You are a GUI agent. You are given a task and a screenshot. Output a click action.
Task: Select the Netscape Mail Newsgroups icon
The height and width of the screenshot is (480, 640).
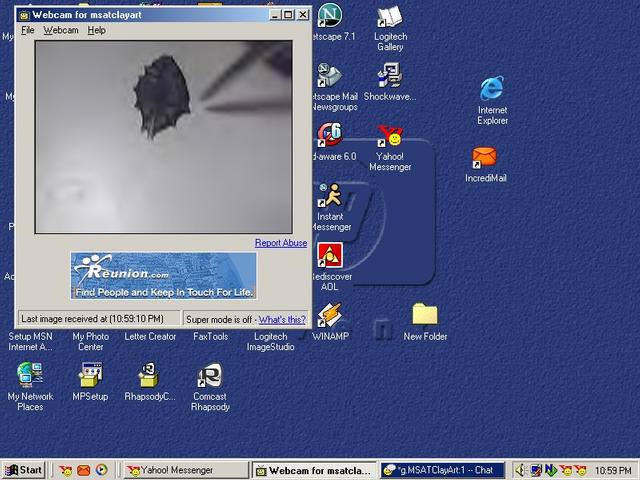330,76
